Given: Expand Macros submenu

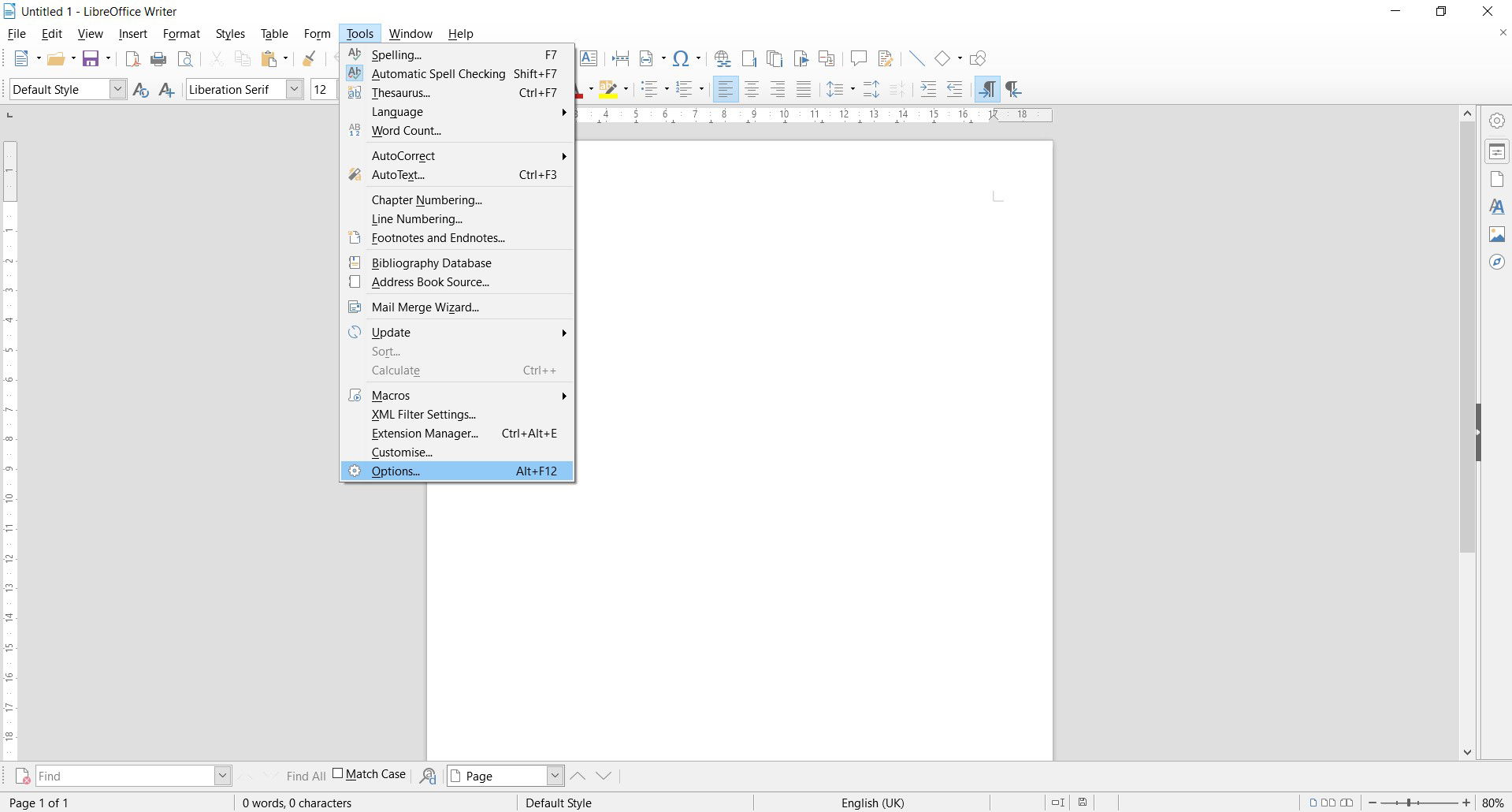Looking at the screenshot, I should (x=457, y=396).
